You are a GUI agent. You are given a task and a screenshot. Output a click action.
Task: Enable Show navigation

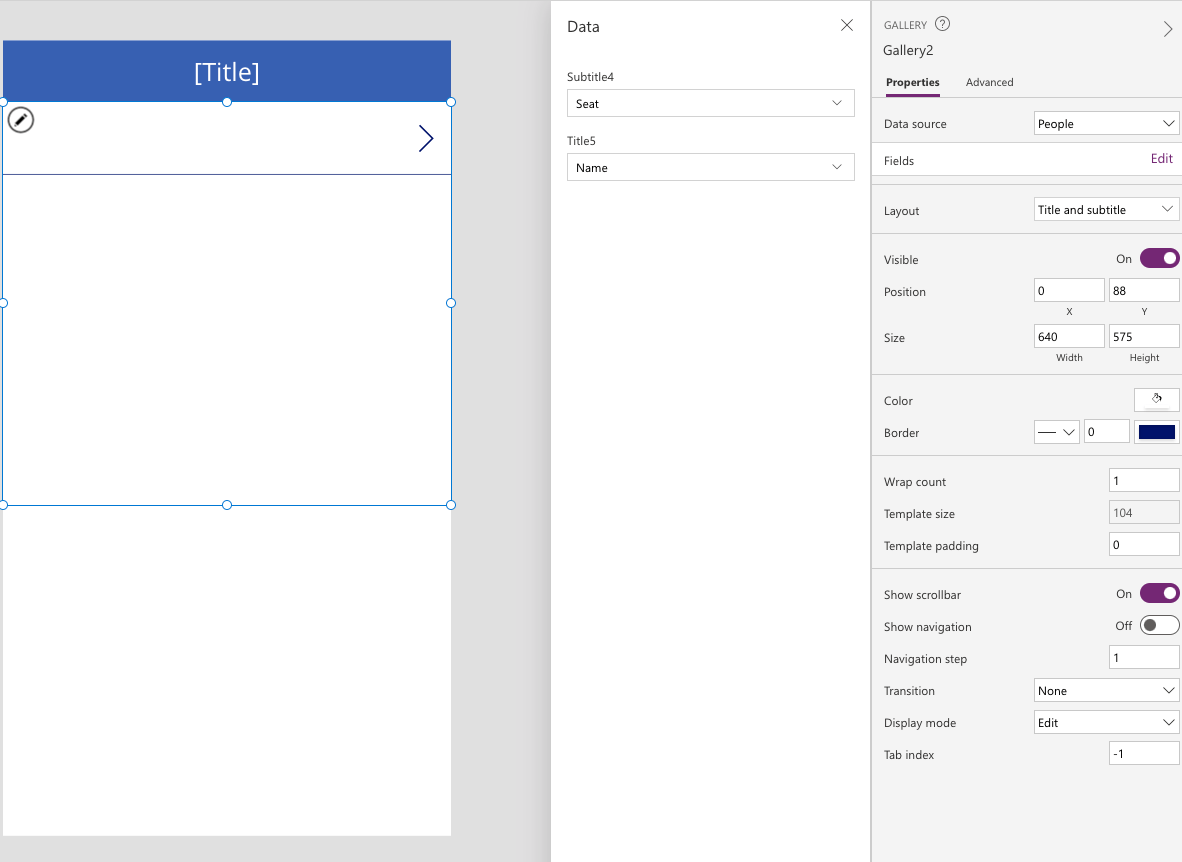1158,625
